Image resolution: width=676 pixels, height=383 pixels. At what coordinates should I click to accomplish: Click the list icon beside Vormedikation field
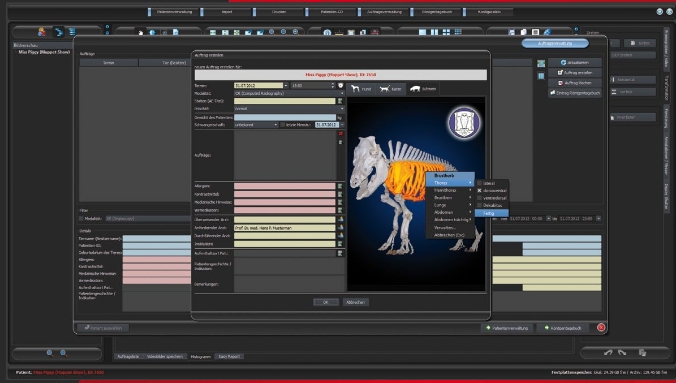tap(340, 210)
